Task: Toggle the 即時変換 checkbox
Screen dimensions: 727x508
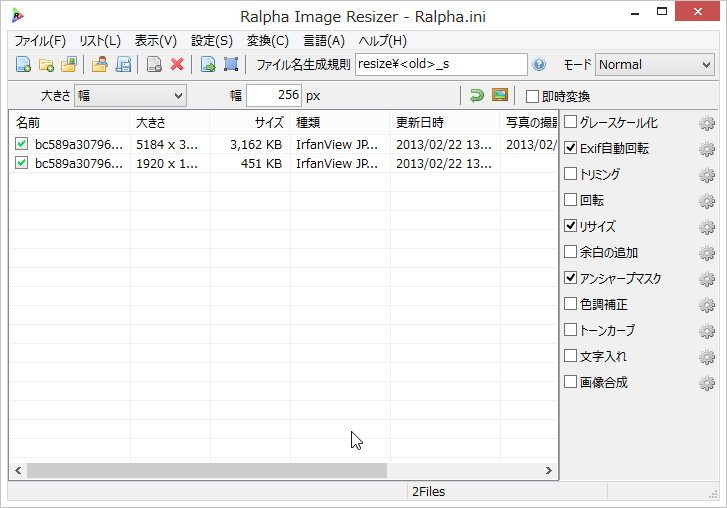Action: coord(532,96)
